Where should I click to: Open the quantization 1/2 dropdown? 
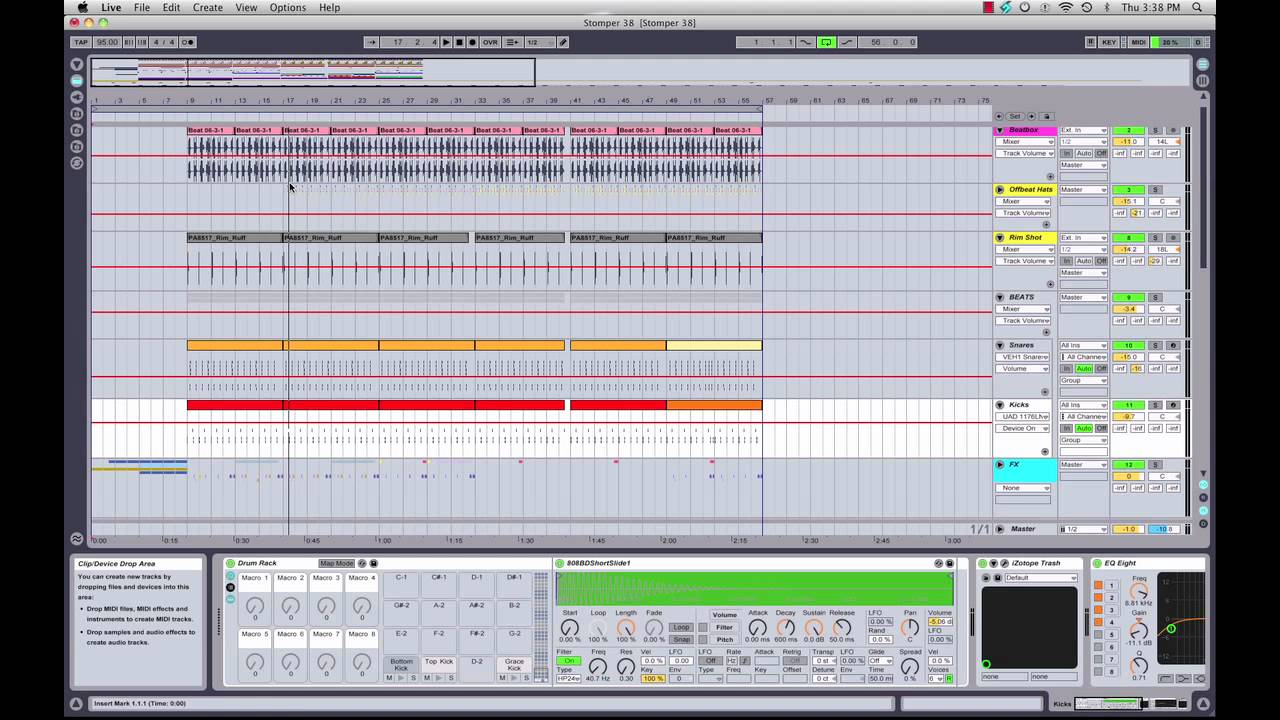click(538, 42)
